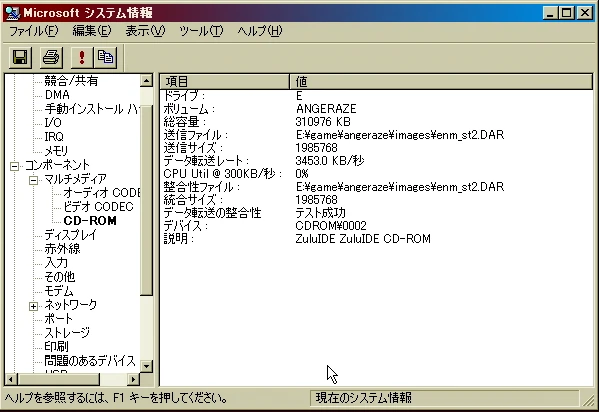This screenshot has height=412, width=599.
Task: Select ストレージ tree item
Action: [67, 333]
